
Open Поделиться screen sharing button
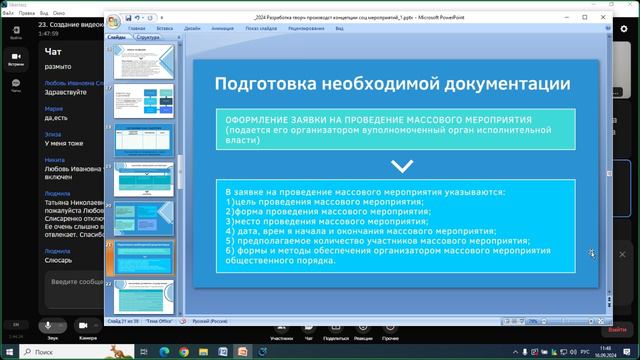(336, 333)
